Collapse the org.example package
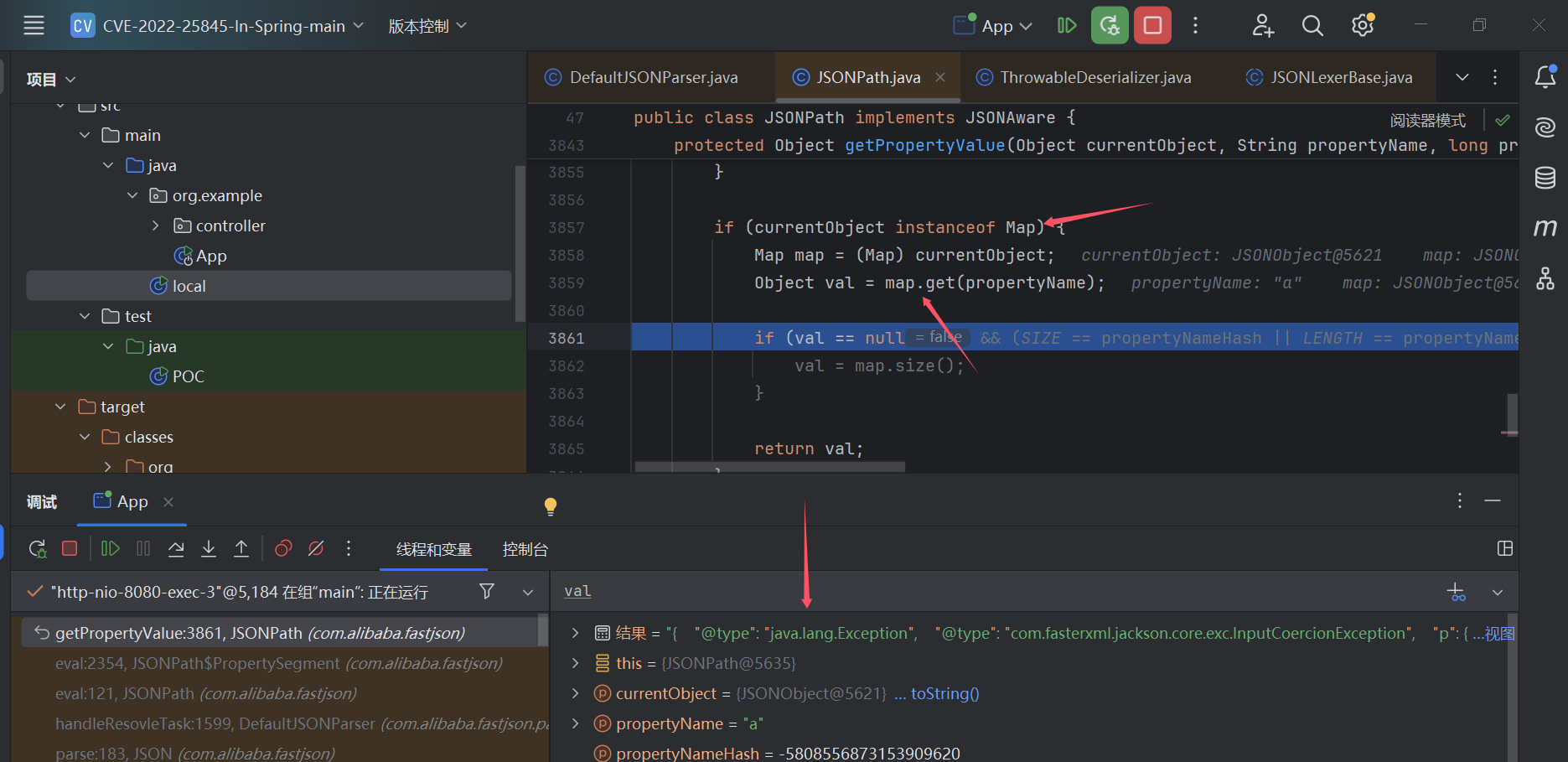 pyautogui.click(x=132, y=195)
